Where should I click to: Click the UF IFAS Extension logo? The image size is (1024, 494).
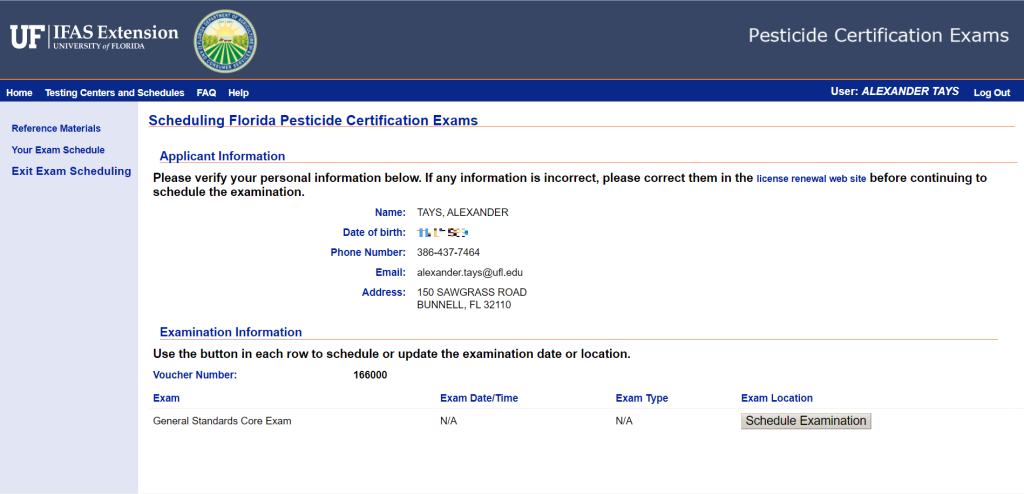click(94, 38)
